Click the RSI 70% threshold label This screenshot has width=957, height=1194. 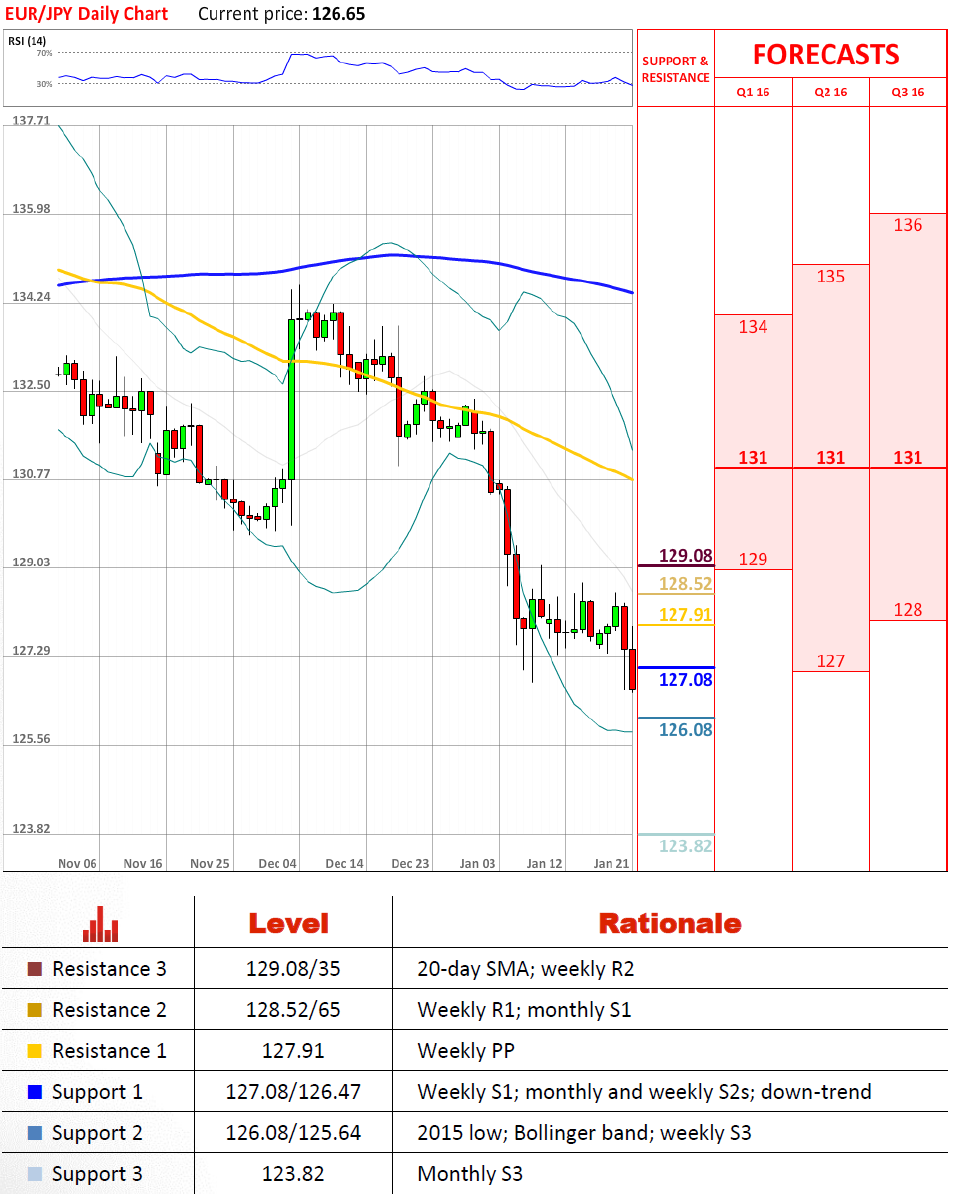44,53
